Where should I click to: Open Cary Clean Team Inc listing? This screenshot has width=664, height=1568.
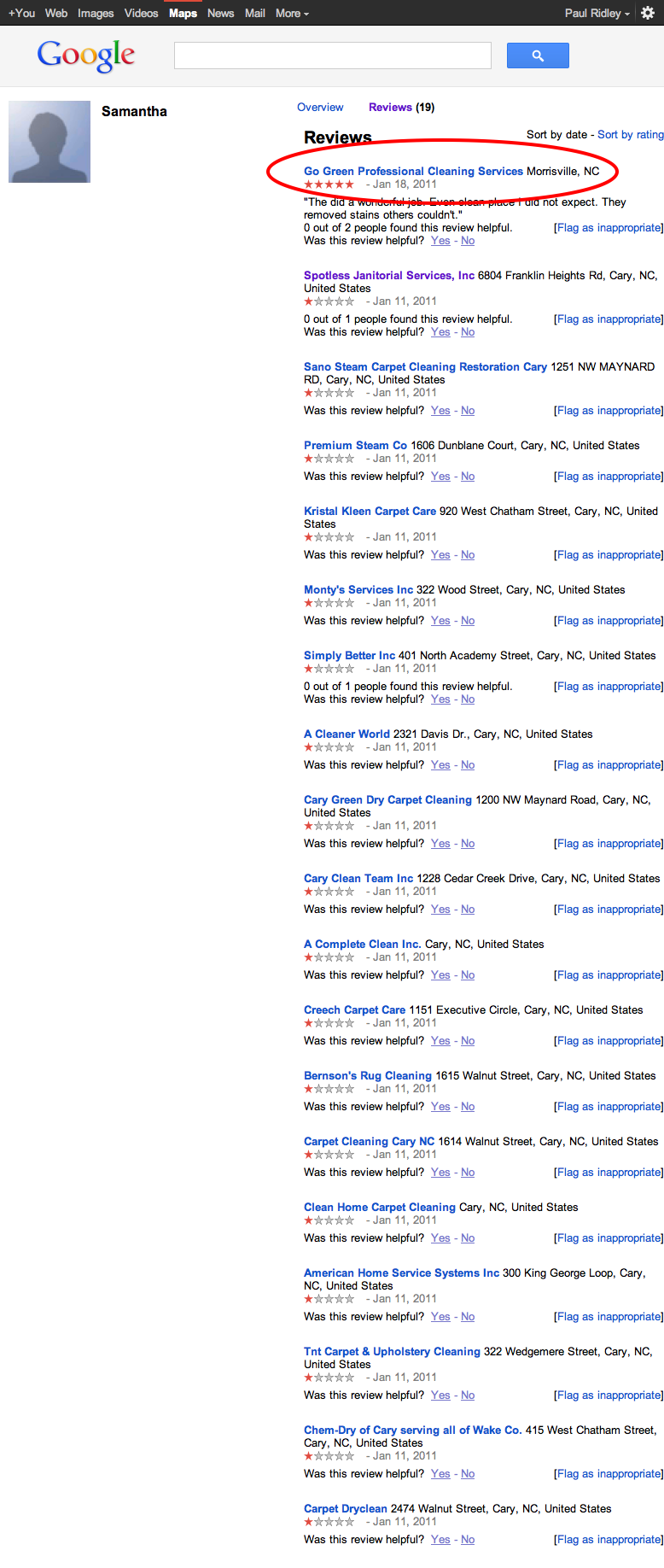coord(358,879)
